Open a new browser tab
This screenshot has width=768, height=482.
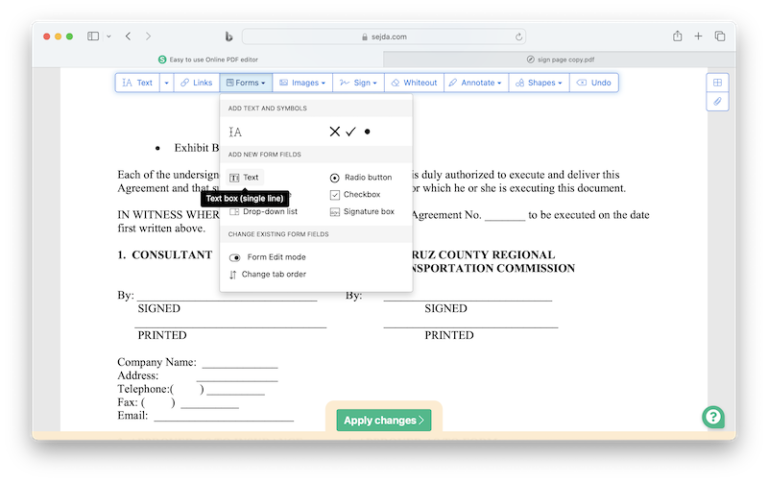coord(698,36)
